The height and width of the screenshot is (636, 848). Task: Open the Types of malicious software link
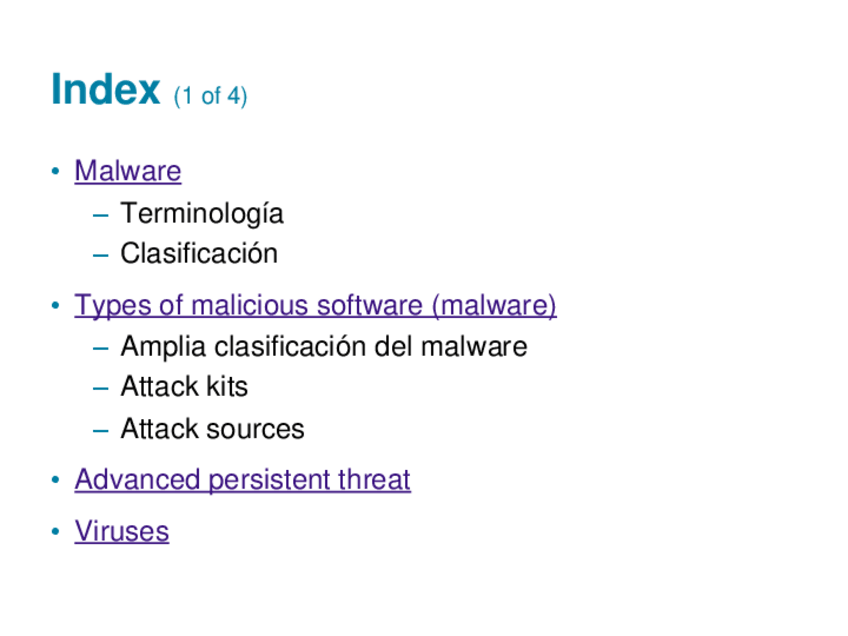coord(315,305)
